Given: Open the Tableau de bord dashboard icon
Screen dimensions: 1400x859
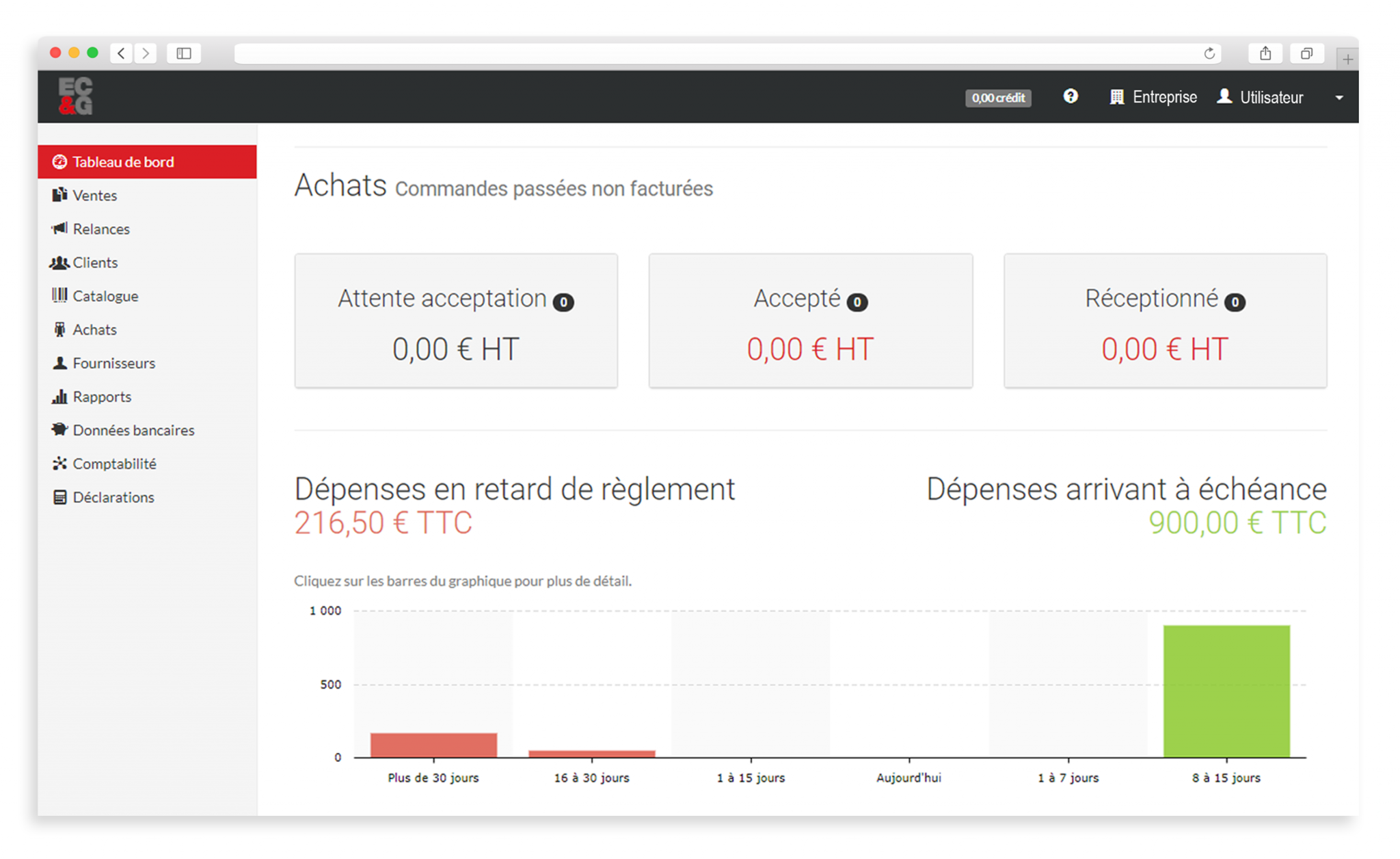Looking at the screenshot, I should (60, 162).
